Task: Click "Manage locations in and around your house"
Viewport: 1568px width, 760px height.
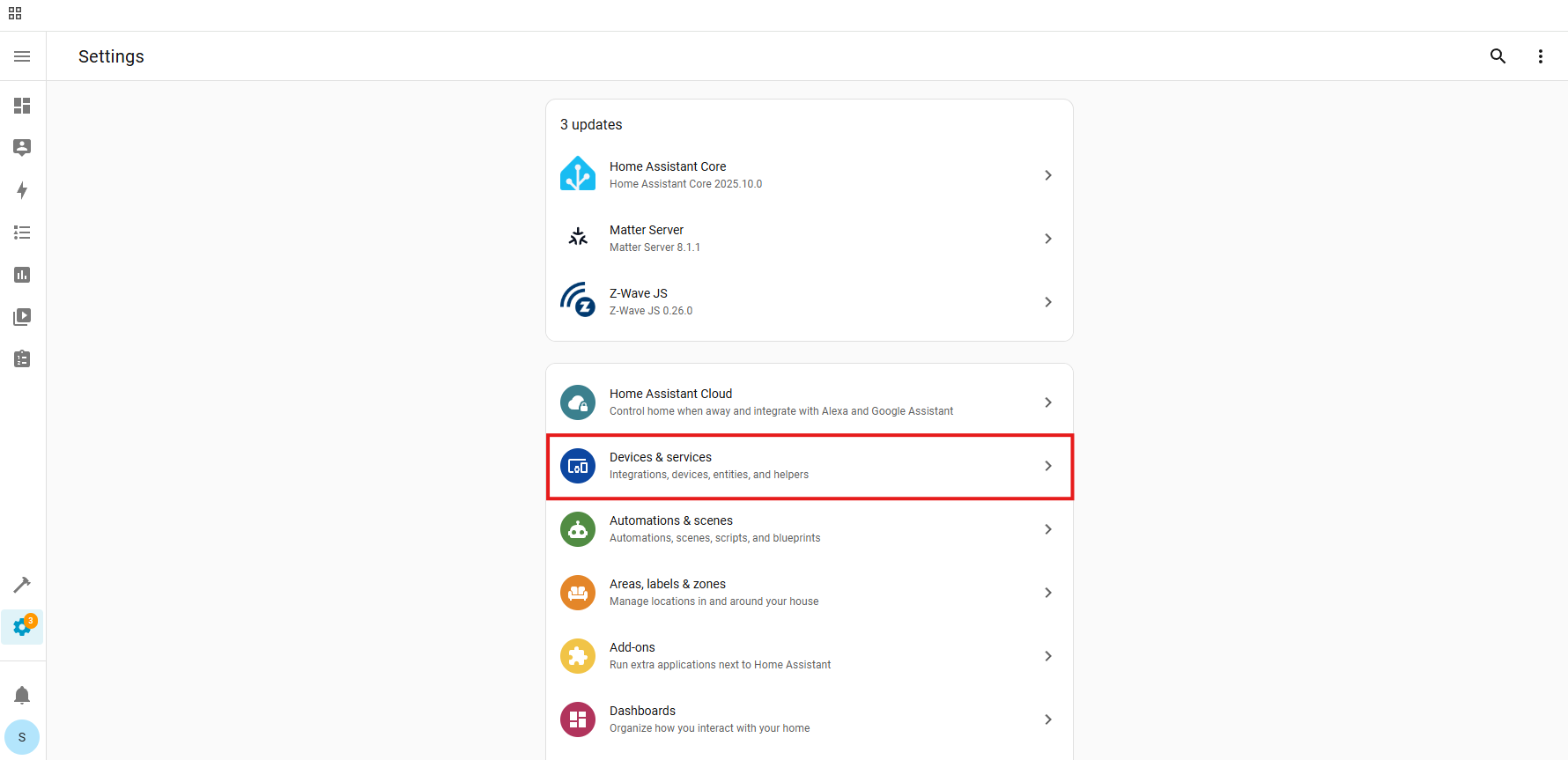Action: [714, 601]
